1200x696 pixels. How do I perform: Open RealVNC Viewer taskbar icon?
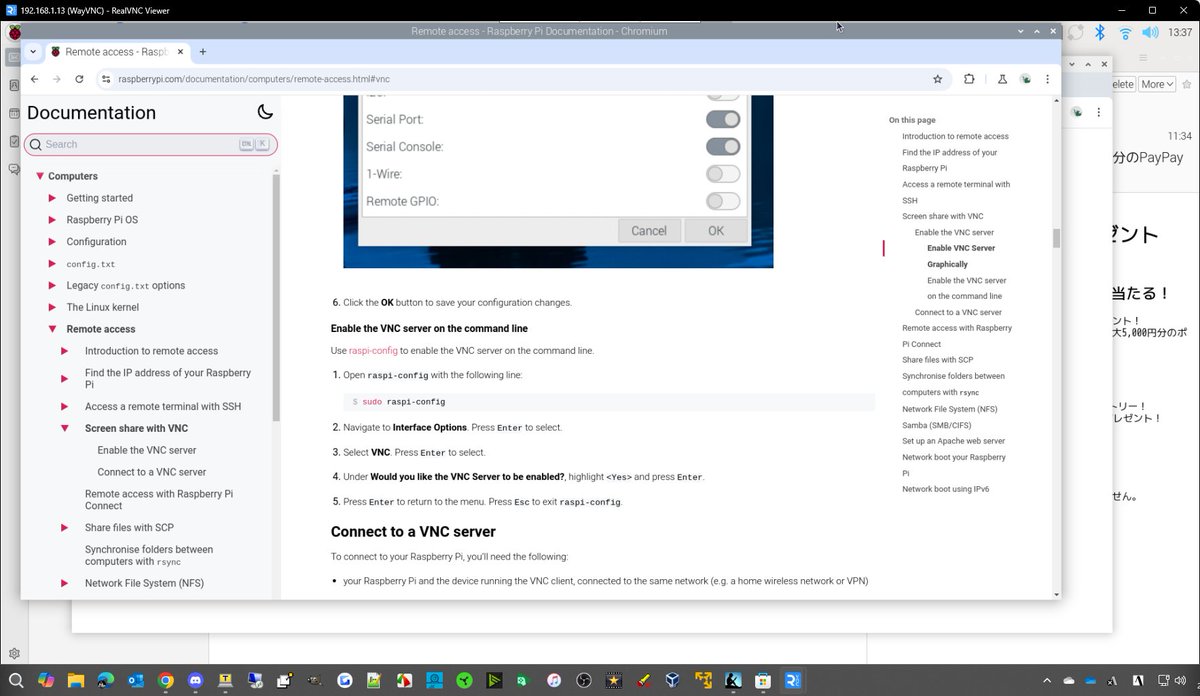pyautogui.click(x=792, y=680)
